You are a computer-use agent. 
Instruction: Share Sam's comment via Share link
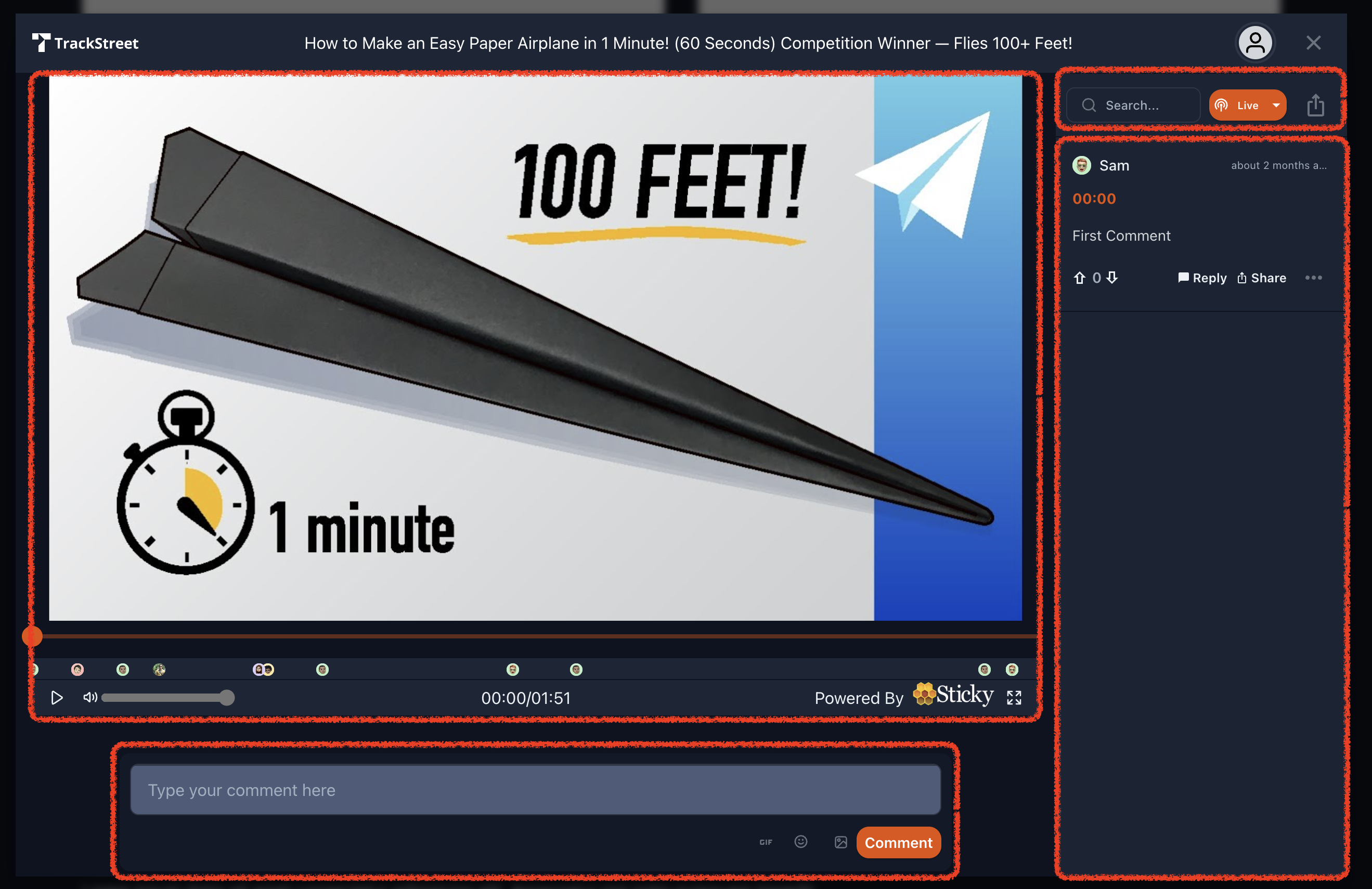coord(1261,278)
